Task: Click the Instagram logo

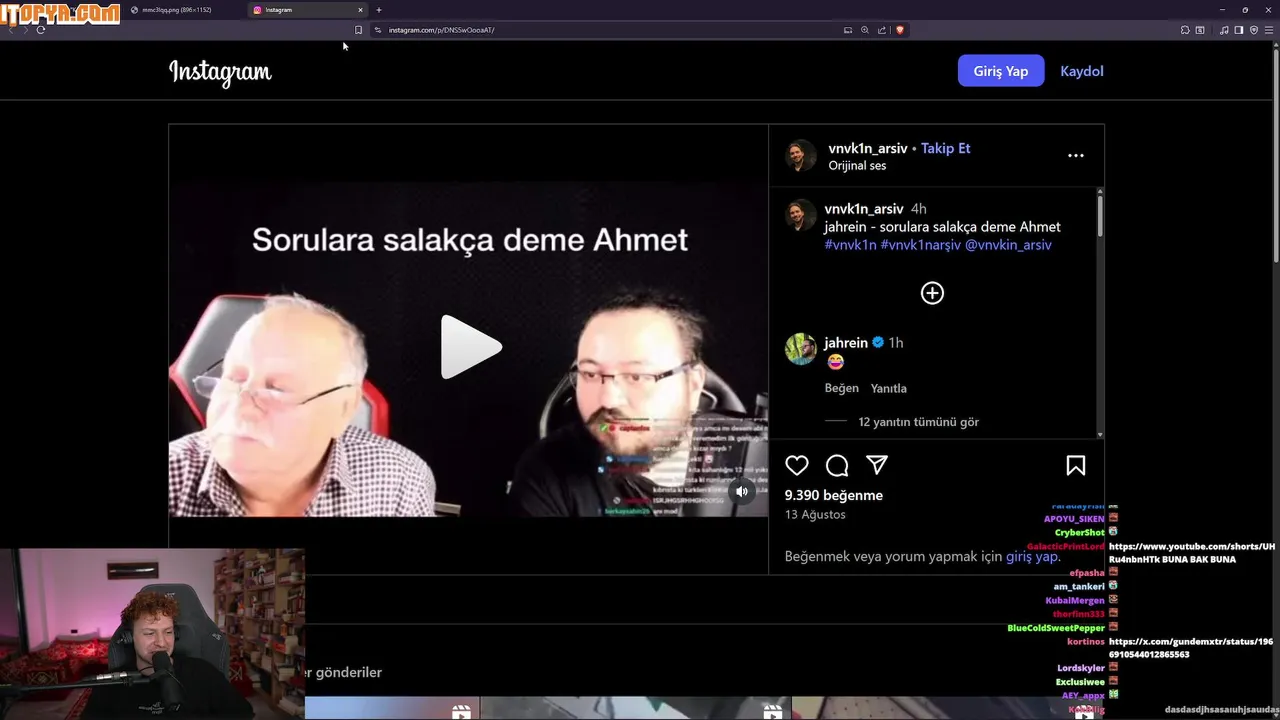Action: pyautogui.click(x=220, y=72)
